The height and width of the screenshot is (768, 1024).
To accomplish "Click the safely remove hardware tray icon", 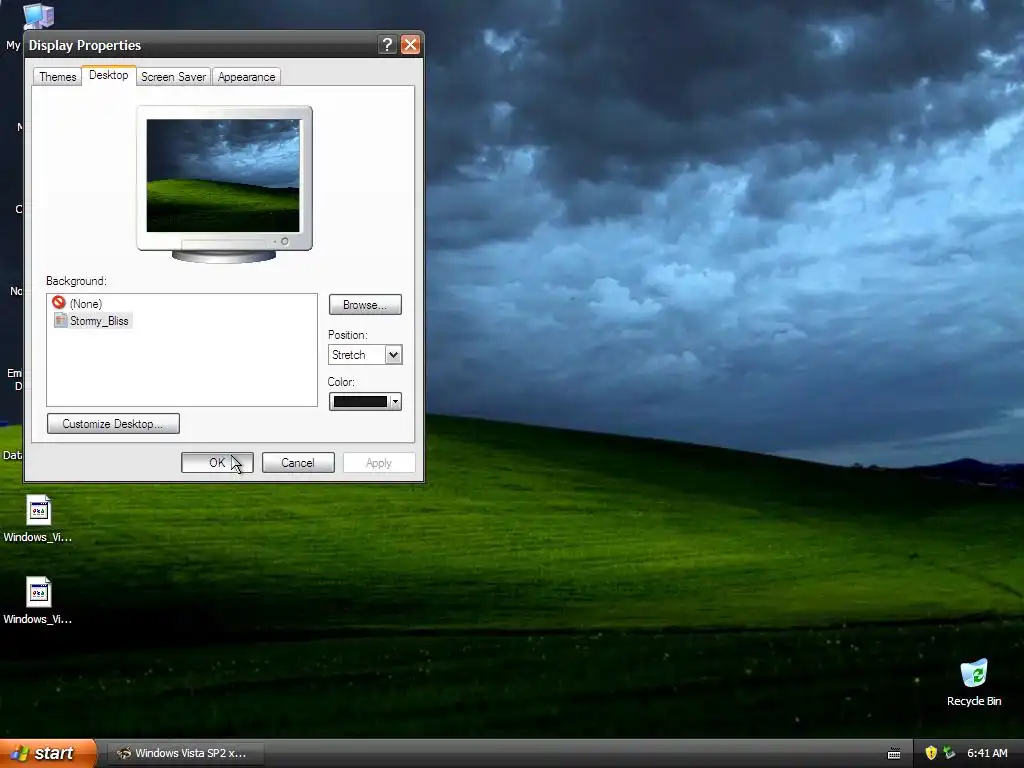I will (950, 753).
